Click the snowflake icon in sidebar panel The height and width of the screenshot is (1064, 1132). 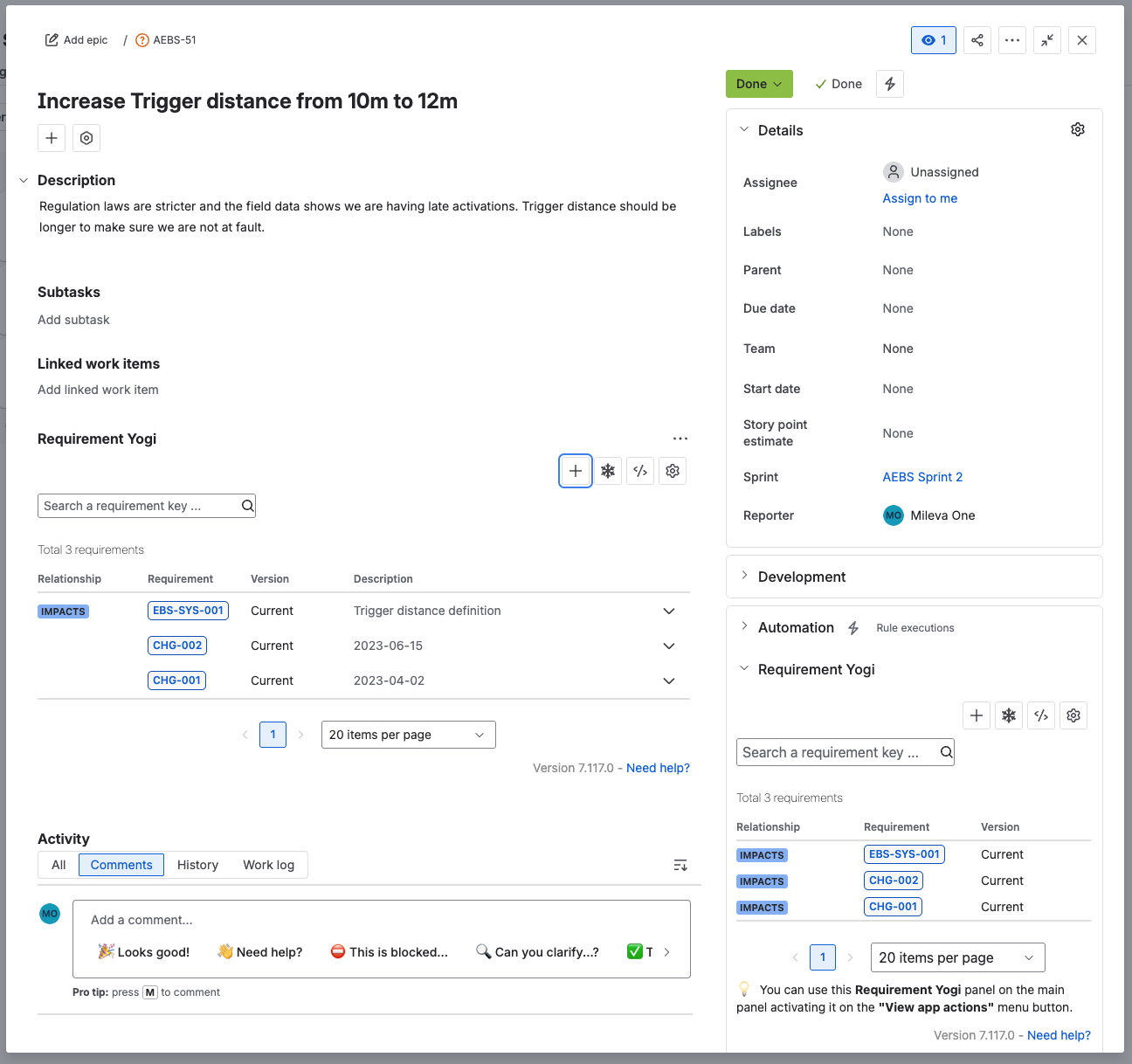click(1009, 715)
